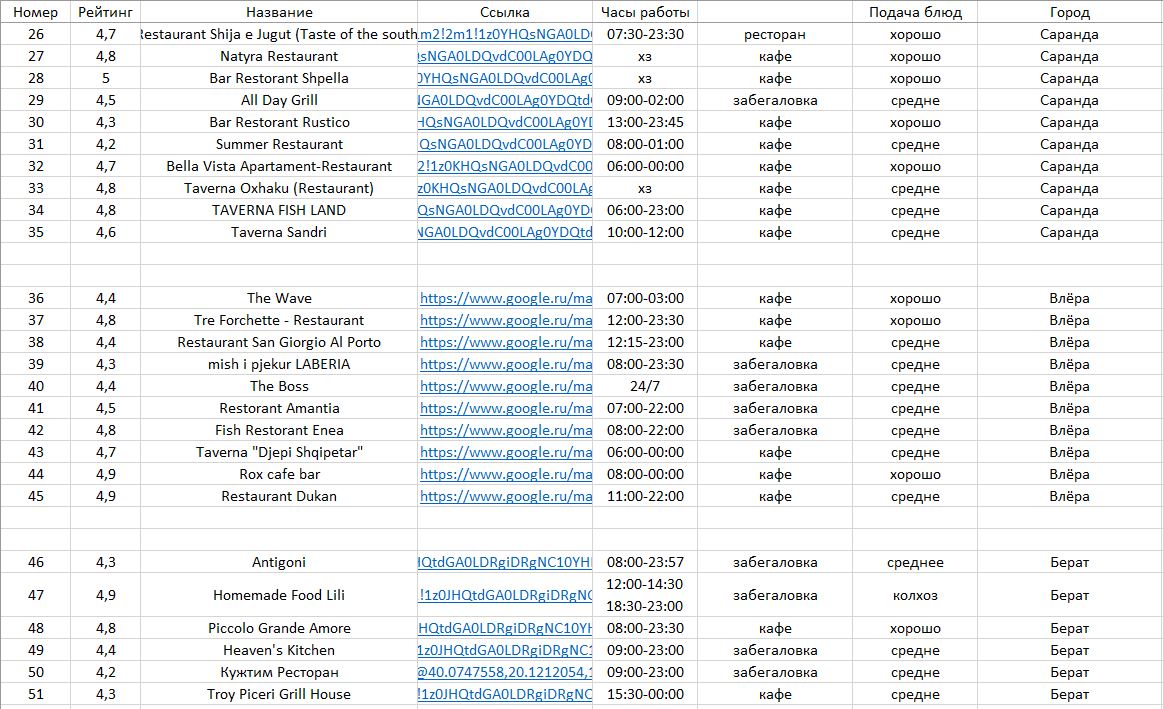Open The Wave google maps link
1163x709 pixels.
(506, 298)
